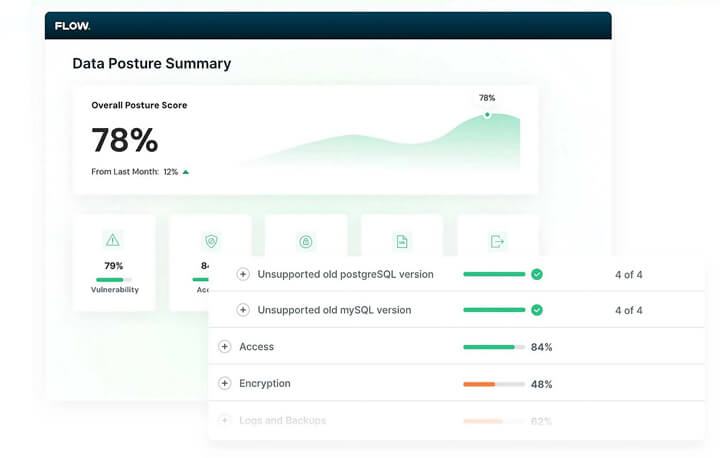The height and width of the screenshot is (458, 720).
Task: Expand the Encryption category row
Action: click(x=224, y=383)
